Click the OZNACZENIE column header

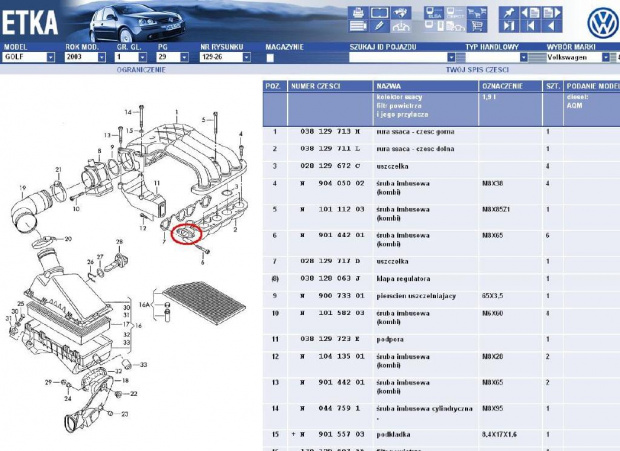coord(510,86)
